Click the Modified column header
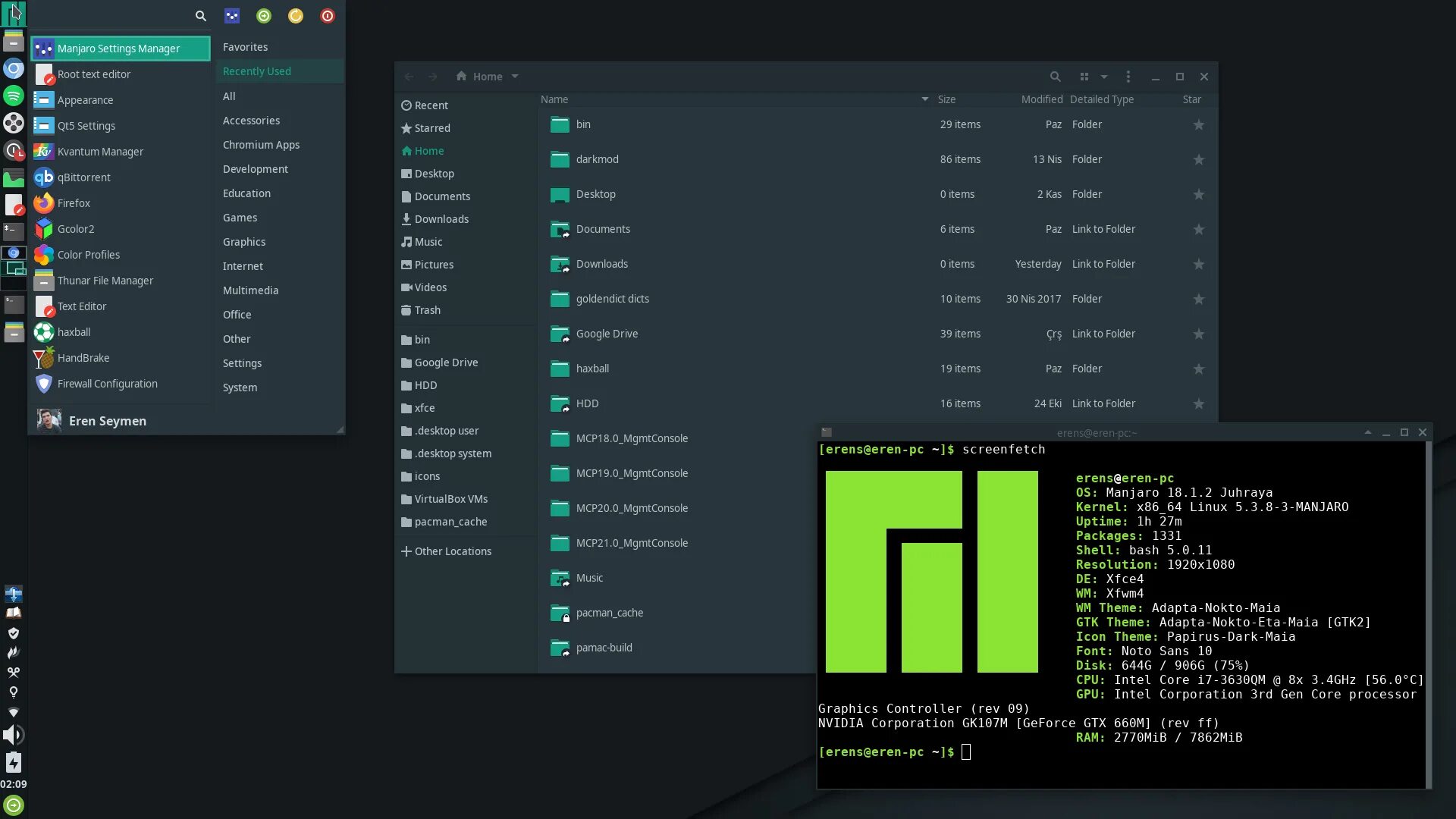This screenshot has width=1456, height=819. (1041, 99)
